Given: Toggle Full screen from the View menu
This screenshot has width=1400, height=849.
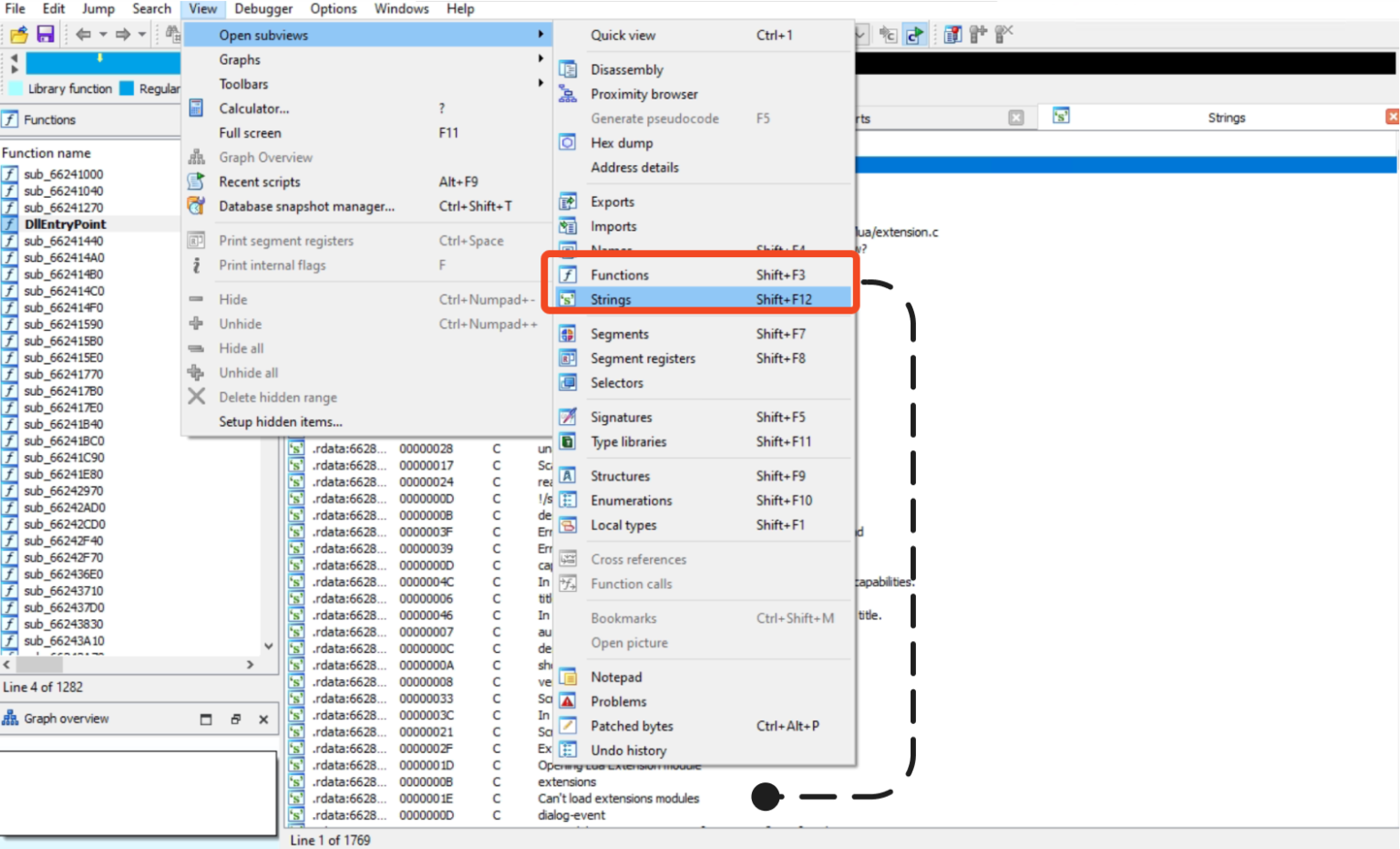Looking at the screenshot, I should [x=250, y=132].
